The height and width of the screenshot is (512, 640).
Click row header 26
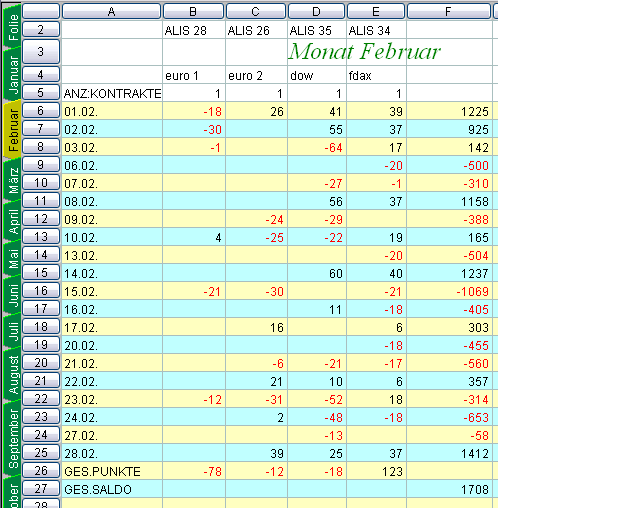[40, 471]
